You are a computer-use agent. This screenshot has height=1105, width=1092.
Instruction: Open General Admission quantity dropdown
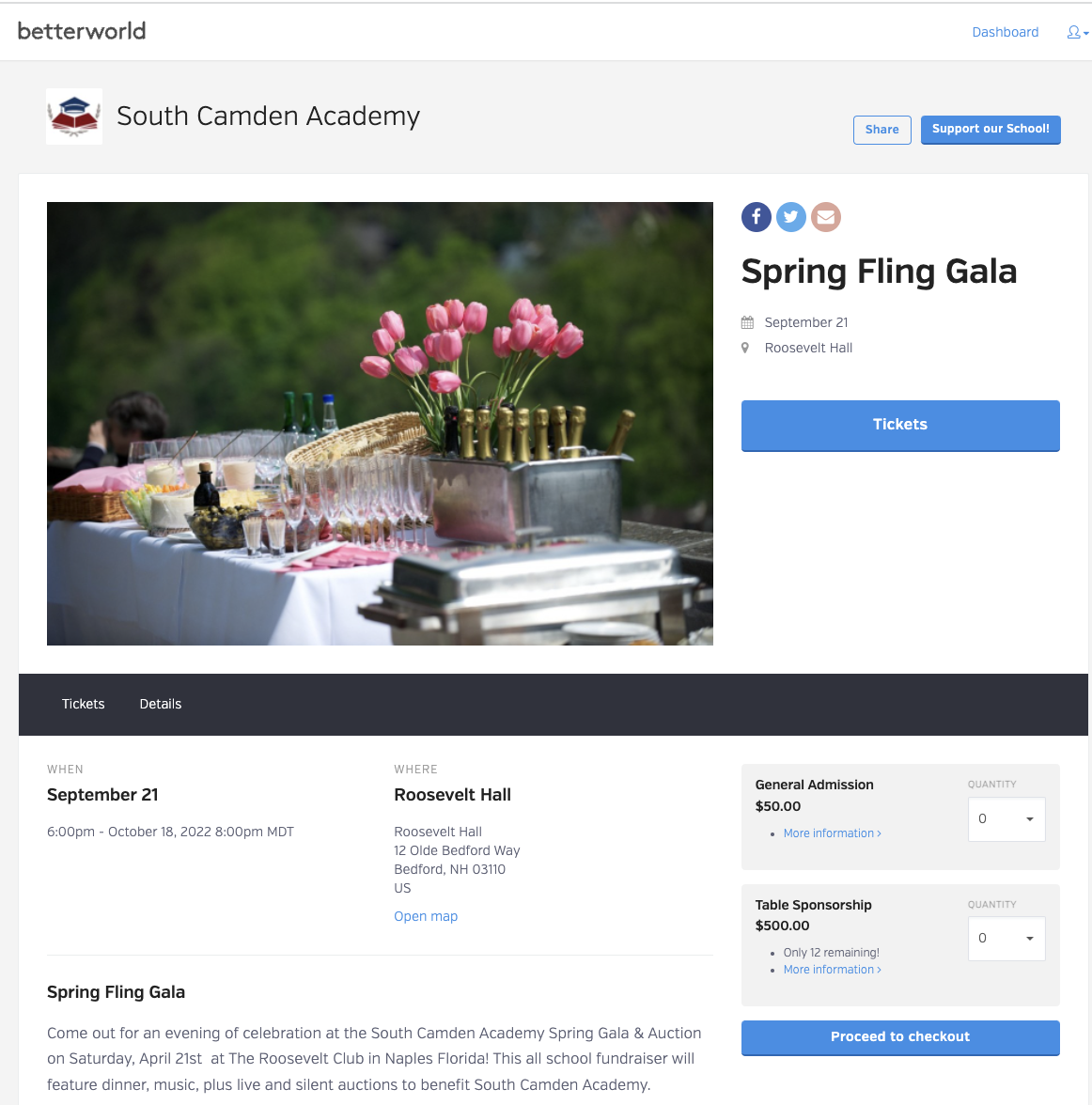tap(1006, 819)
